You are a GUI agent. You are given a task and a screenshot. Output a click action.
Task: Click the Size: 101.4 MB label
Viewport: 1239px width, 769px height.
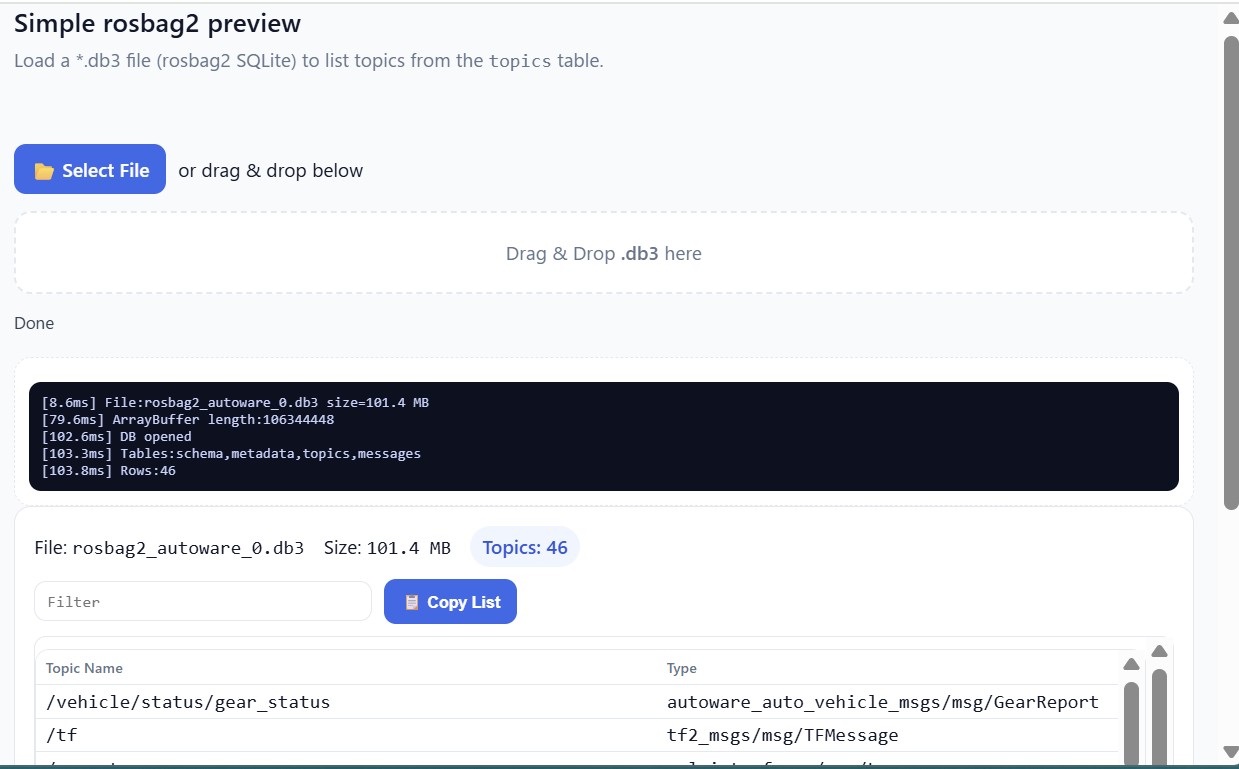(x=387, y=548)
